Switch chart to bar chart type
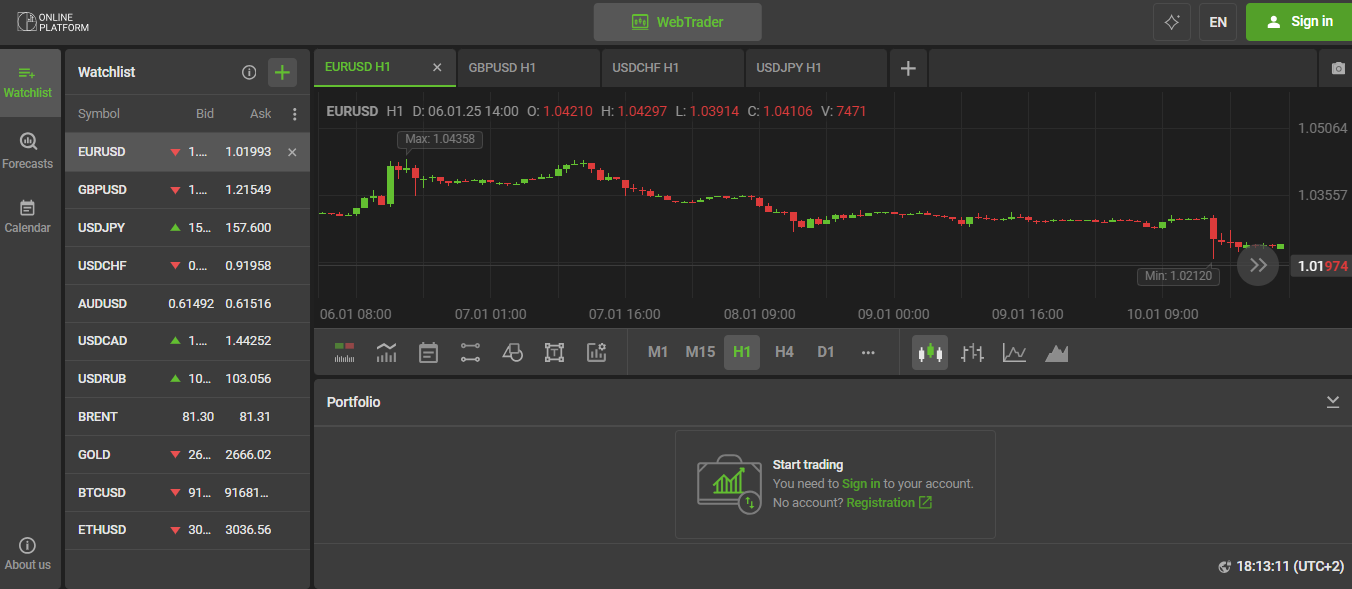The width and height of the screenshot is (1352, 589). [972, 352]
